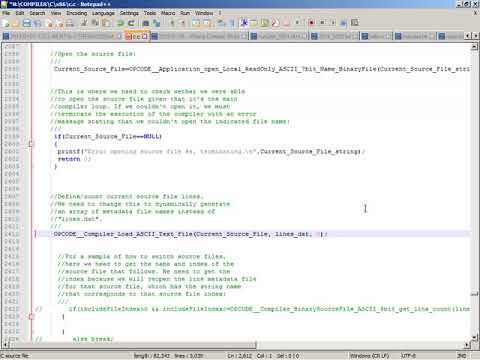Click the Cut scissors toolbar icon

point(84,23)
